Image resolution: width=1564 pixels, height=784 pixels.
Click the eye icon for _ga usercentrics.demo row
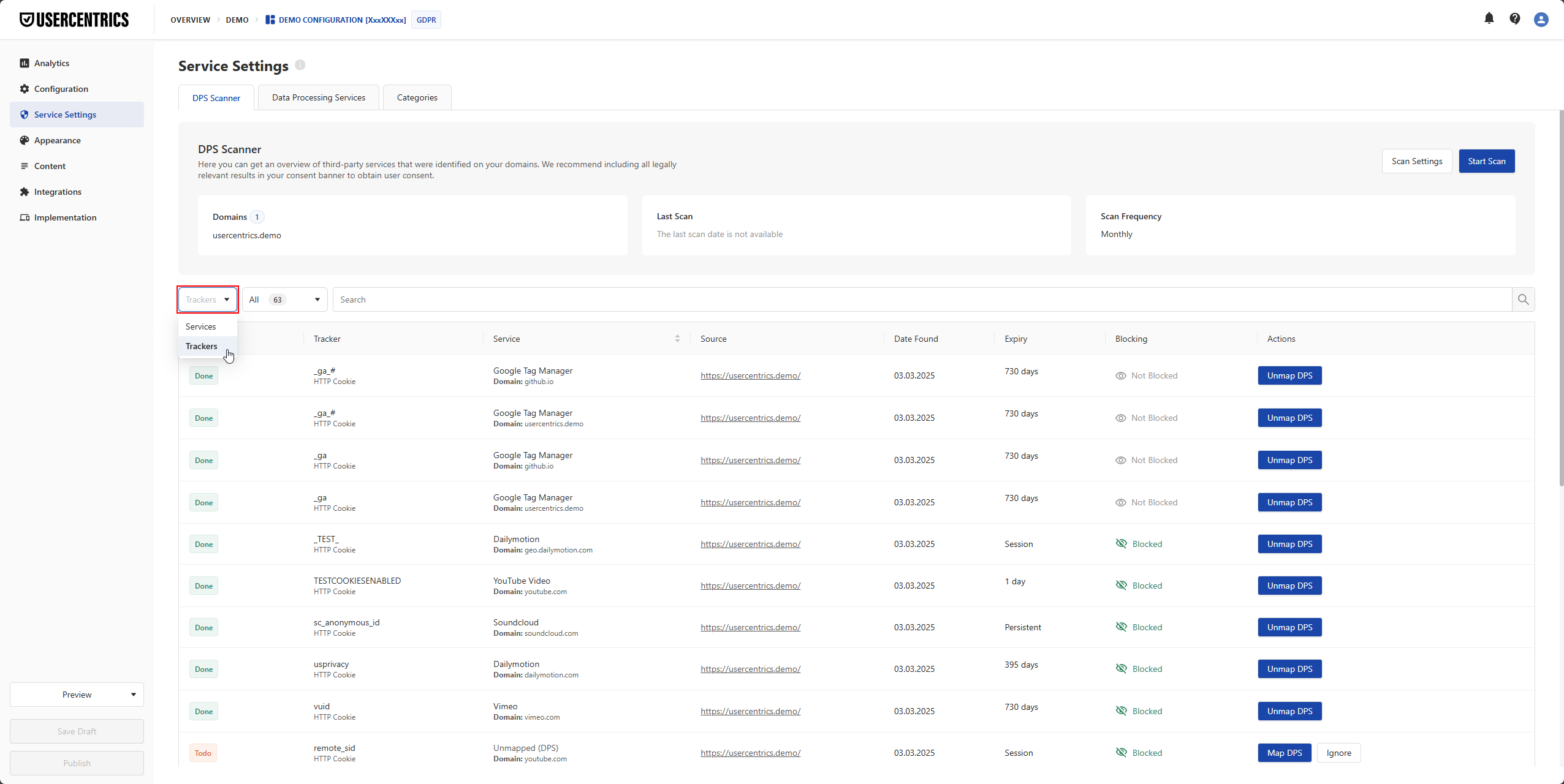(1121, 502)
